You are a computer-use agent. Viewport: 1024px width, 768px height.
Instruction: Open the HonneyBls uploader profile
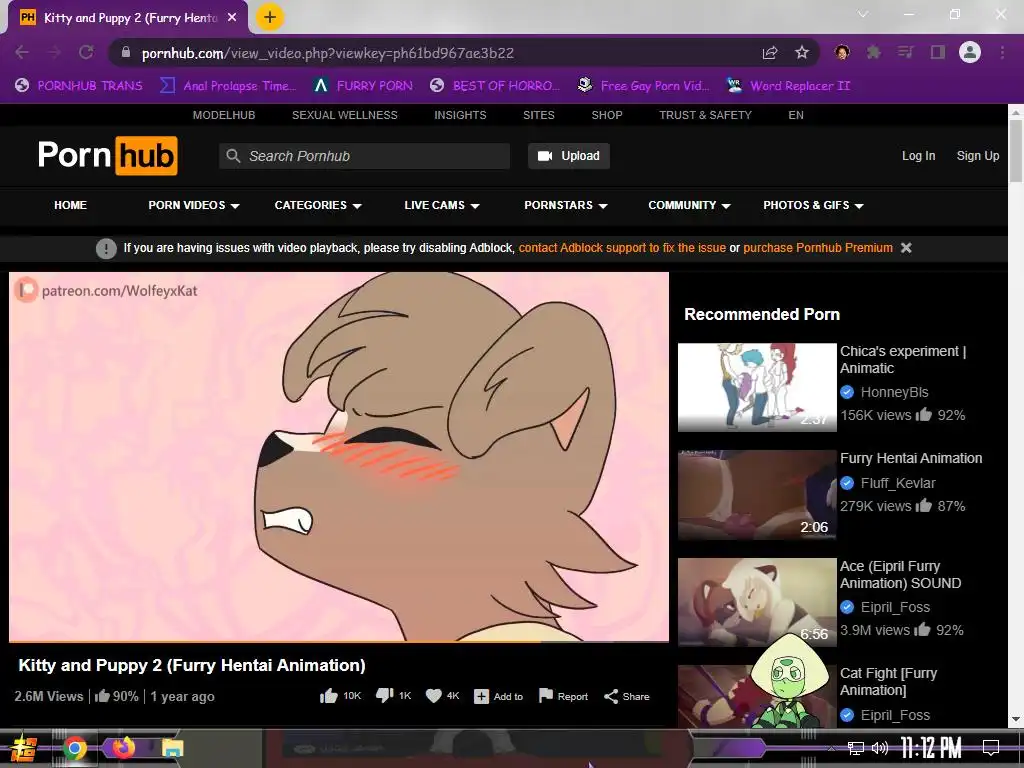[894, 392]
